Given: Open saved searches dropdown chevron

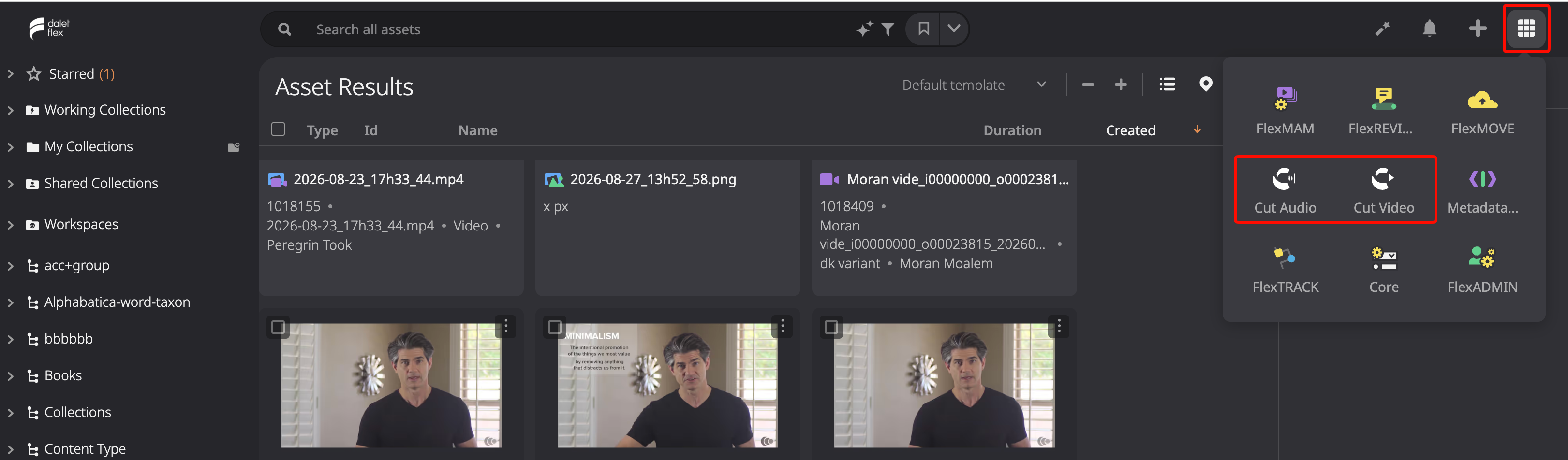Looking at the screenshot, I should click(954, 29).
